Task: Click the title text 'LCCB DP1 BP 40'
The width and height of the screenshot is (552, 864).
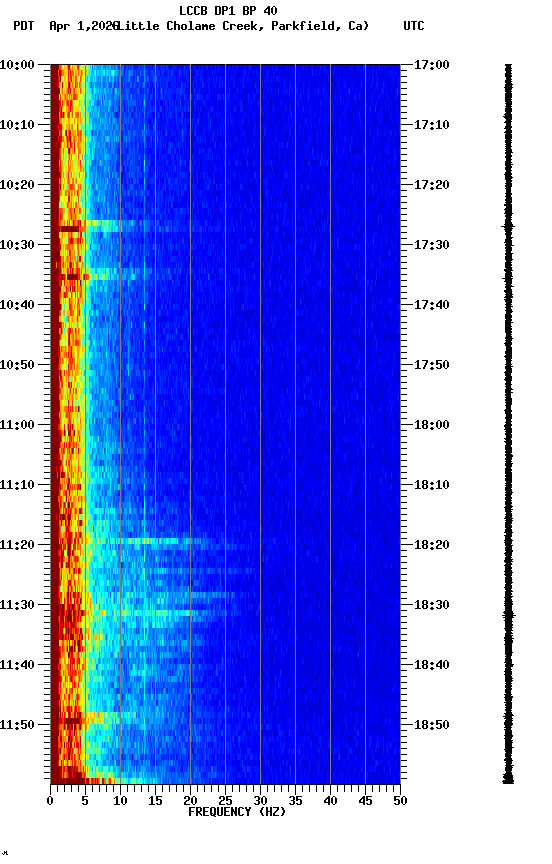Action: (x=228, y=10)
